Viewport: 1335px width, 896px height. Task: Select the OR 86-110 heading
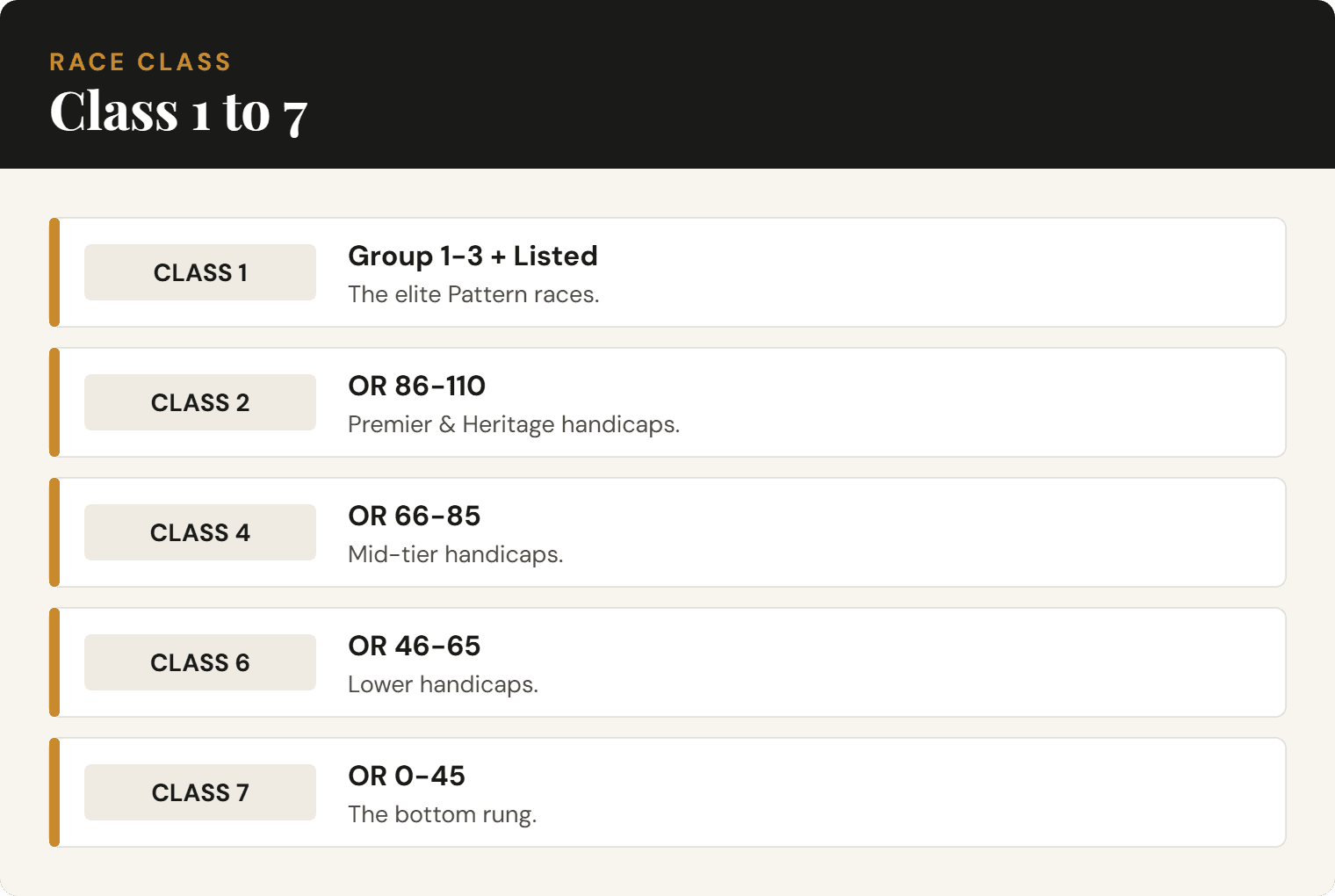pyautogui.click(x=416, y=386)
